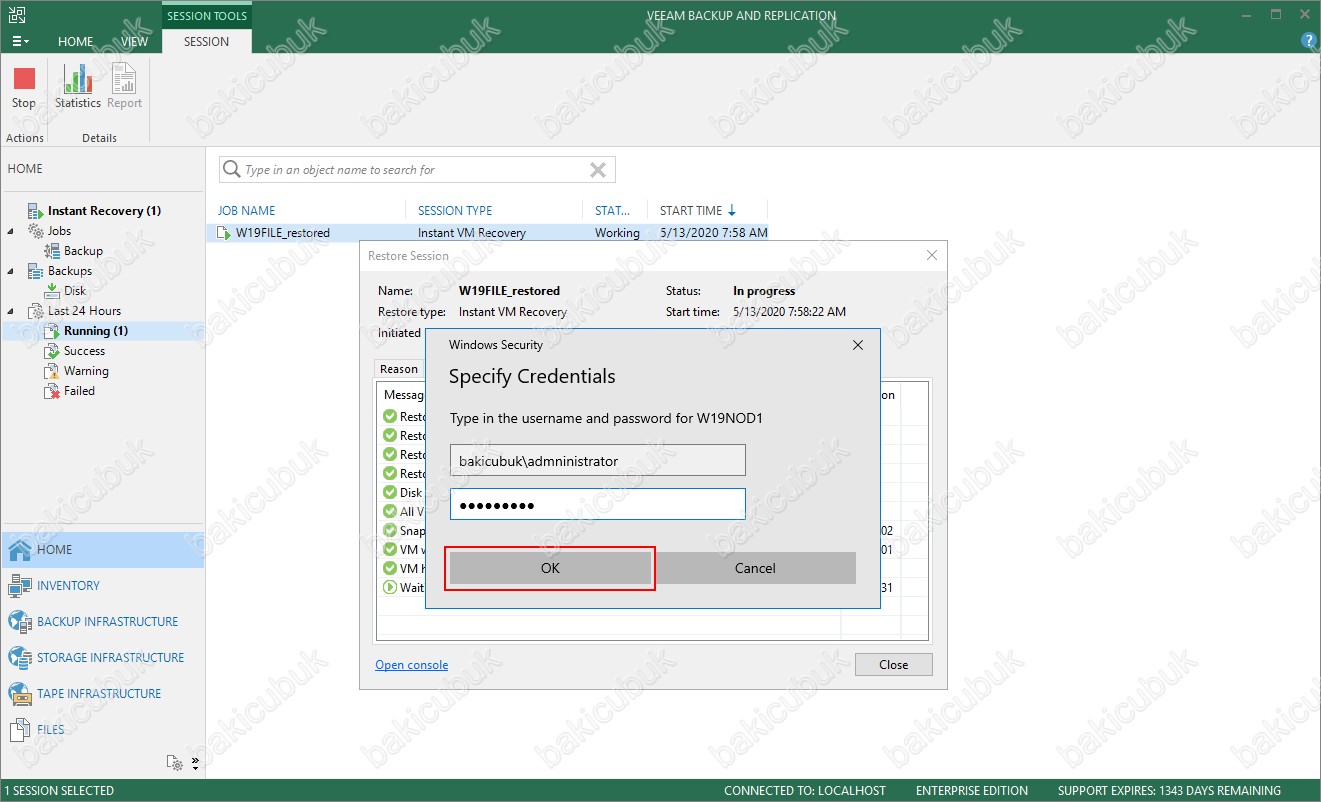Viewport: 1321px width, 802px height.
Task: Close the Windows Security dialog
Action: (857, 345)
